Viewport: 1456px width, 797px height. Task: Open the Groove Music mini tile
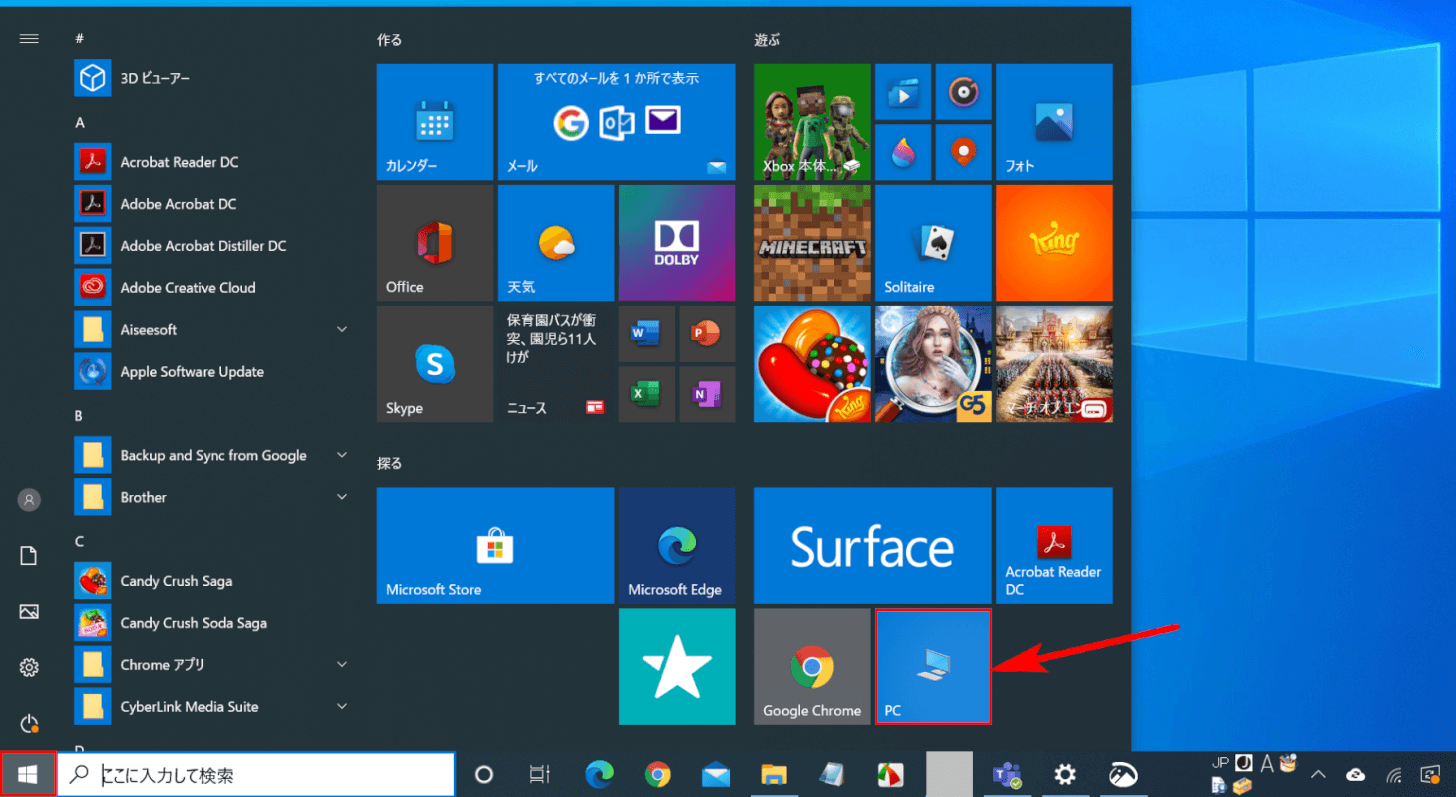964,92
